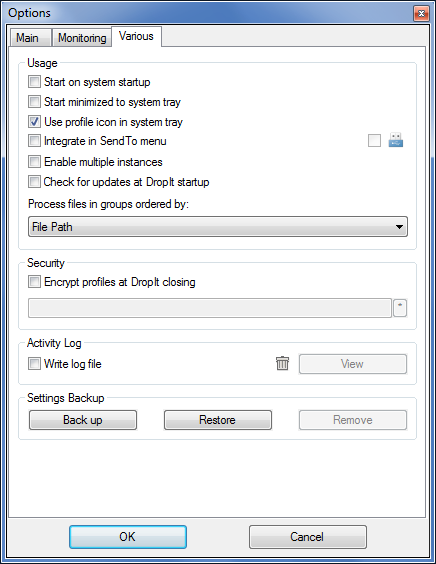
Task: Click the USB portable mode icon
Action: [395, 140]
